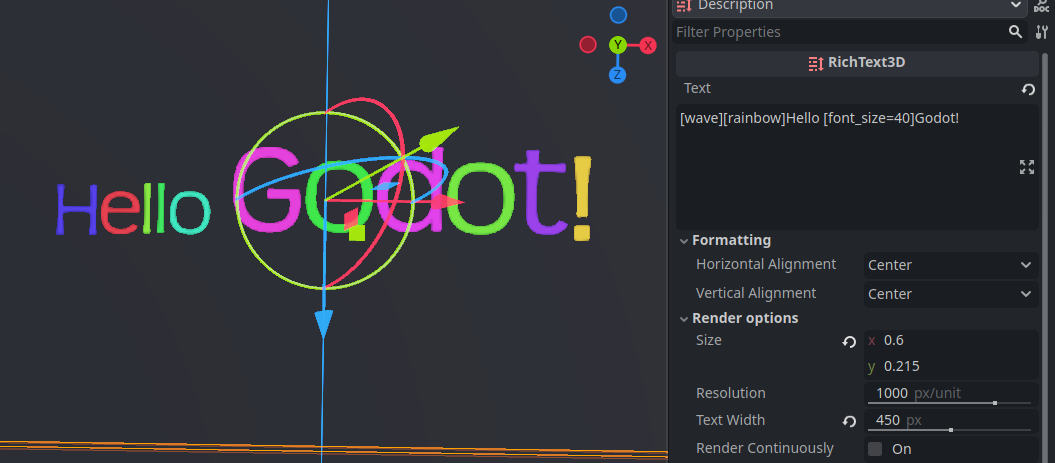Click the Text Width value 450
The image size is (1055, 463).
click(887, 420)
